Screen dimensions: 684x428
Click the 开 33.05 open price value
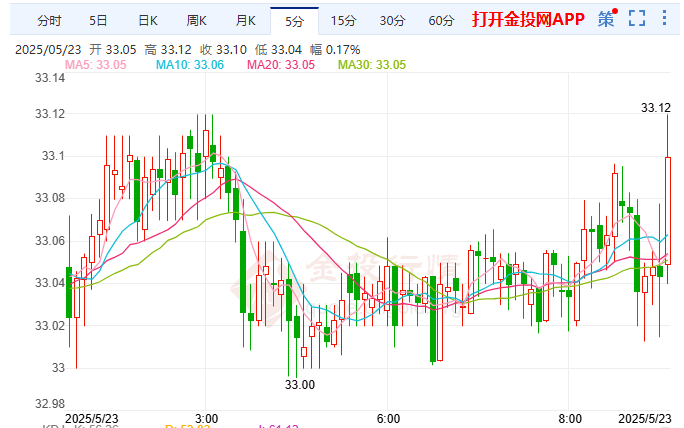tap(113, 50)
